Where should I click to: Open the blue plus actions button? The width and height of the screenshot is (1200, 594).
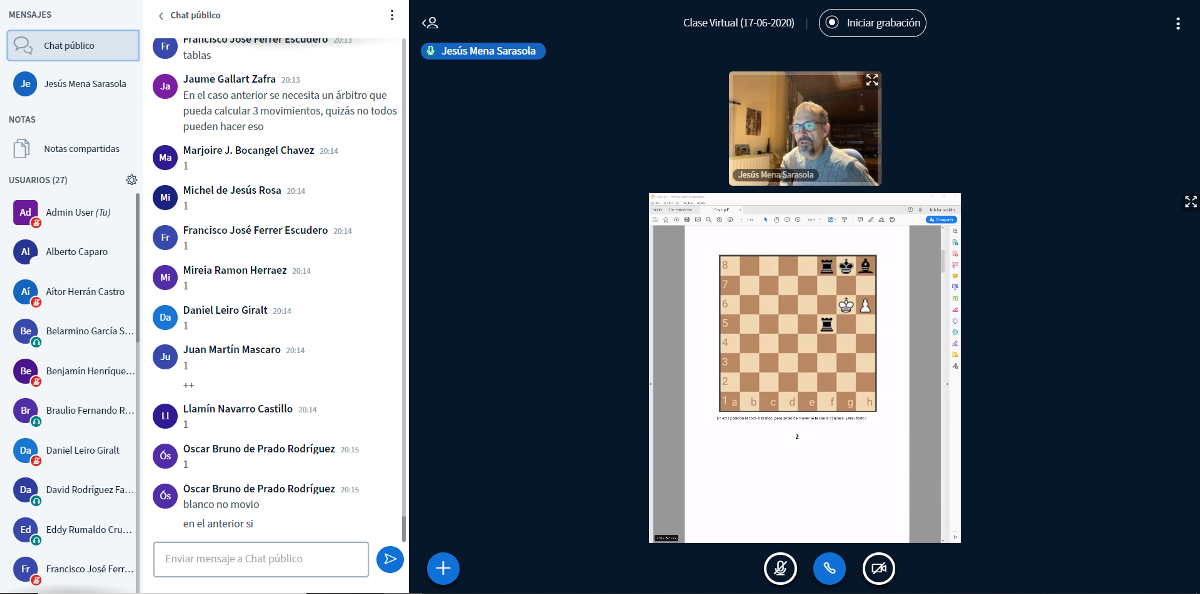(443, 568)
